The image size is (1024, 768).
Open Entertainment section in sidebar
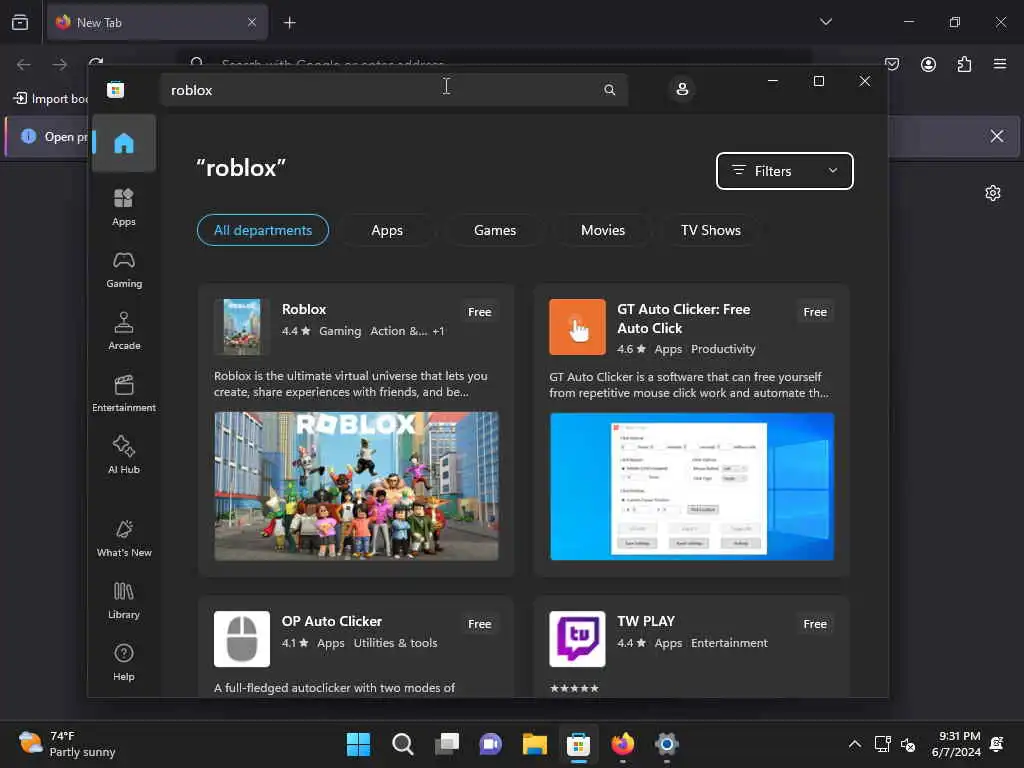[x=123, y=393]
